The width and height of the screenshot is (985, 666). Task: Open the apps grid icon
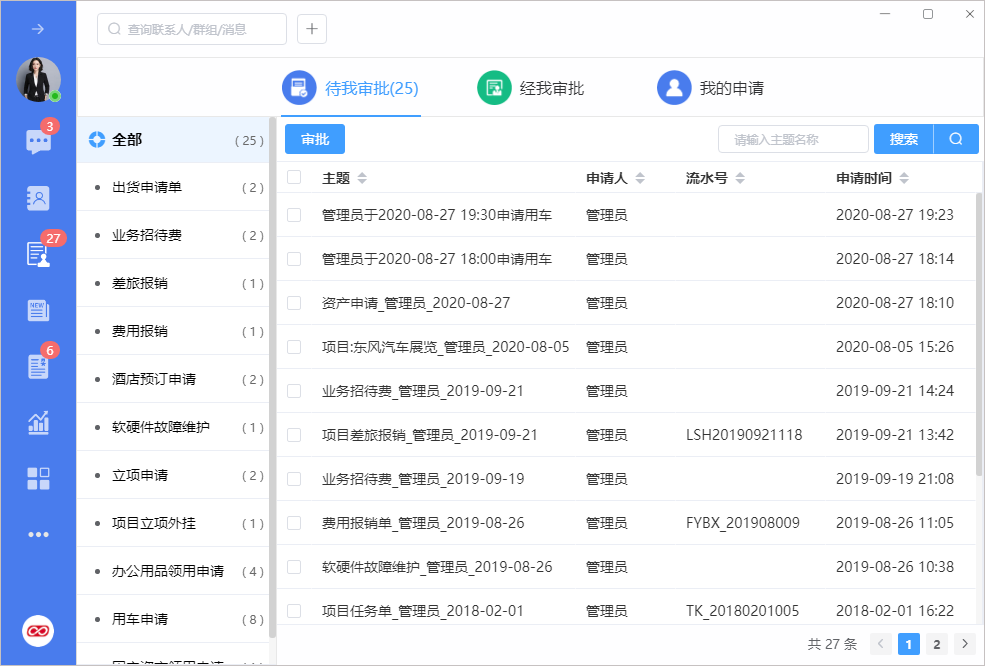[38, 478]
